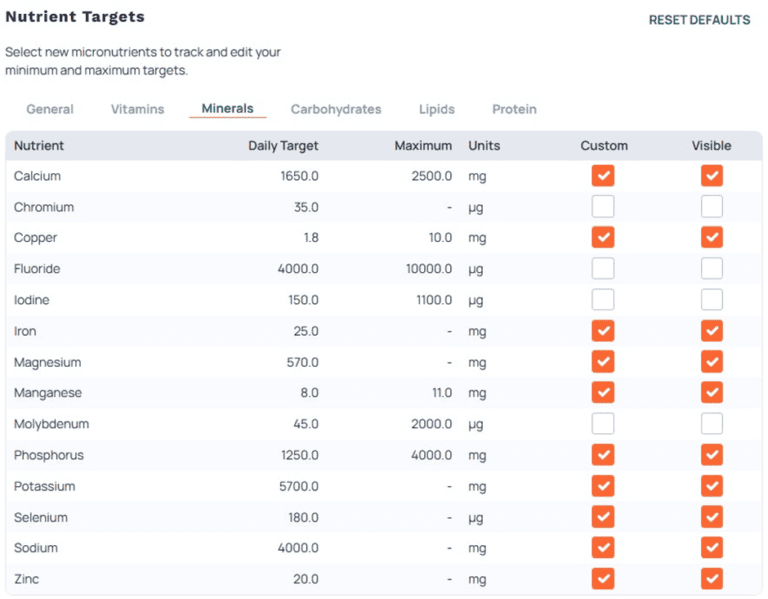Uncheck the Custom checkbox for Calcium
This screenshot has width=768, height=599.
click(603, 176)
